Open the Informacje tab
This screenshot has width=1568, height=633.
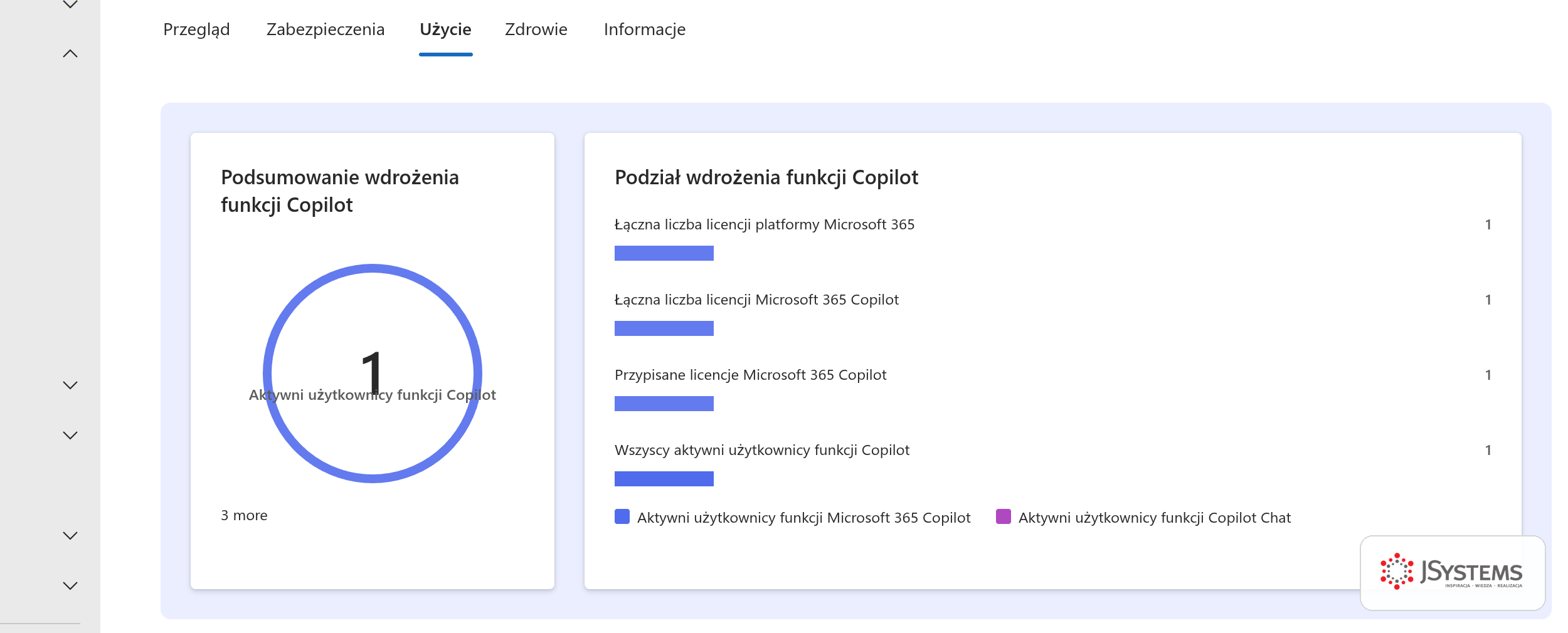coord(645,29)
